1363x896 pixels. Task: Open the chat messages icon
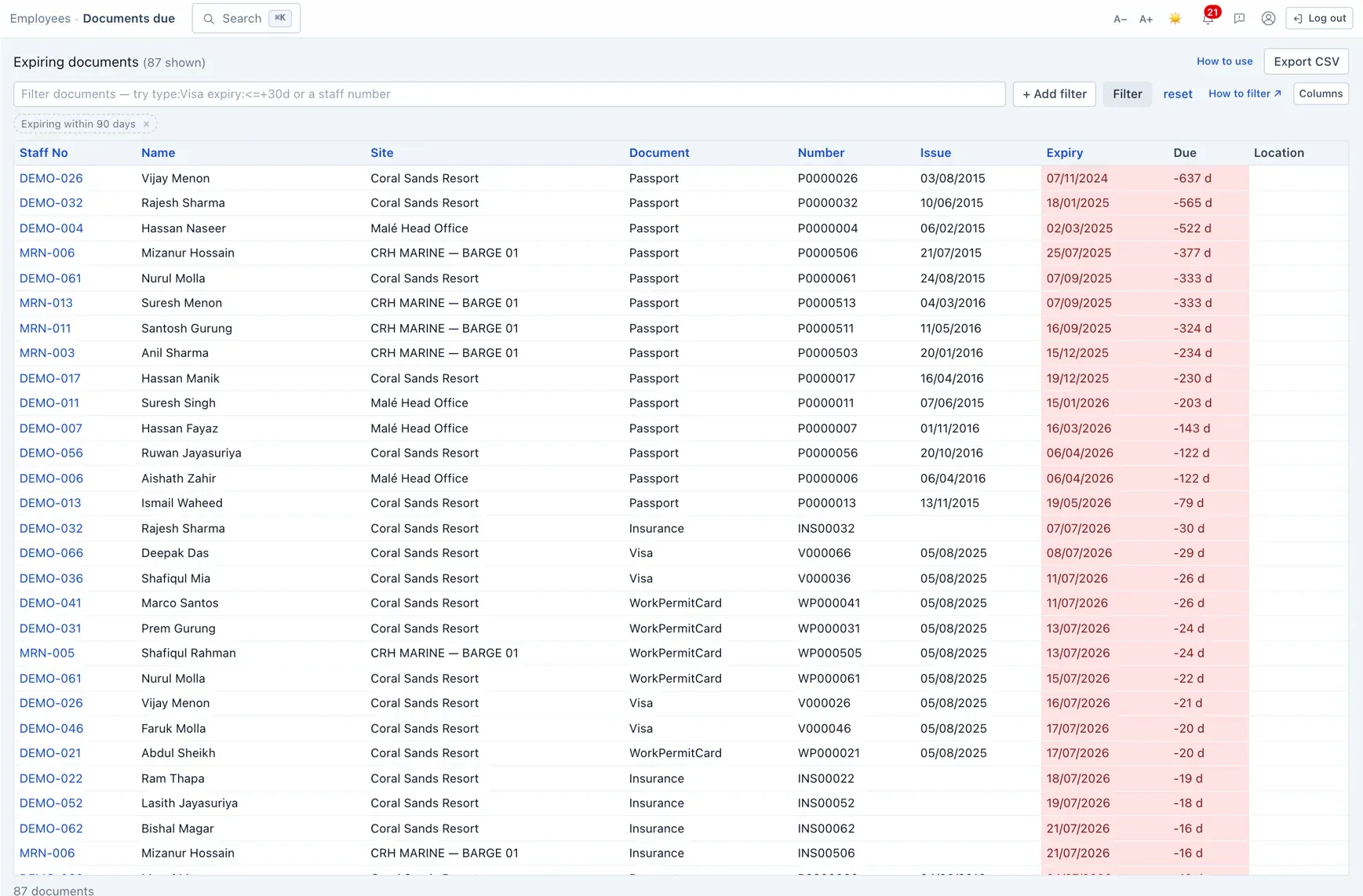click(1239, 19)
